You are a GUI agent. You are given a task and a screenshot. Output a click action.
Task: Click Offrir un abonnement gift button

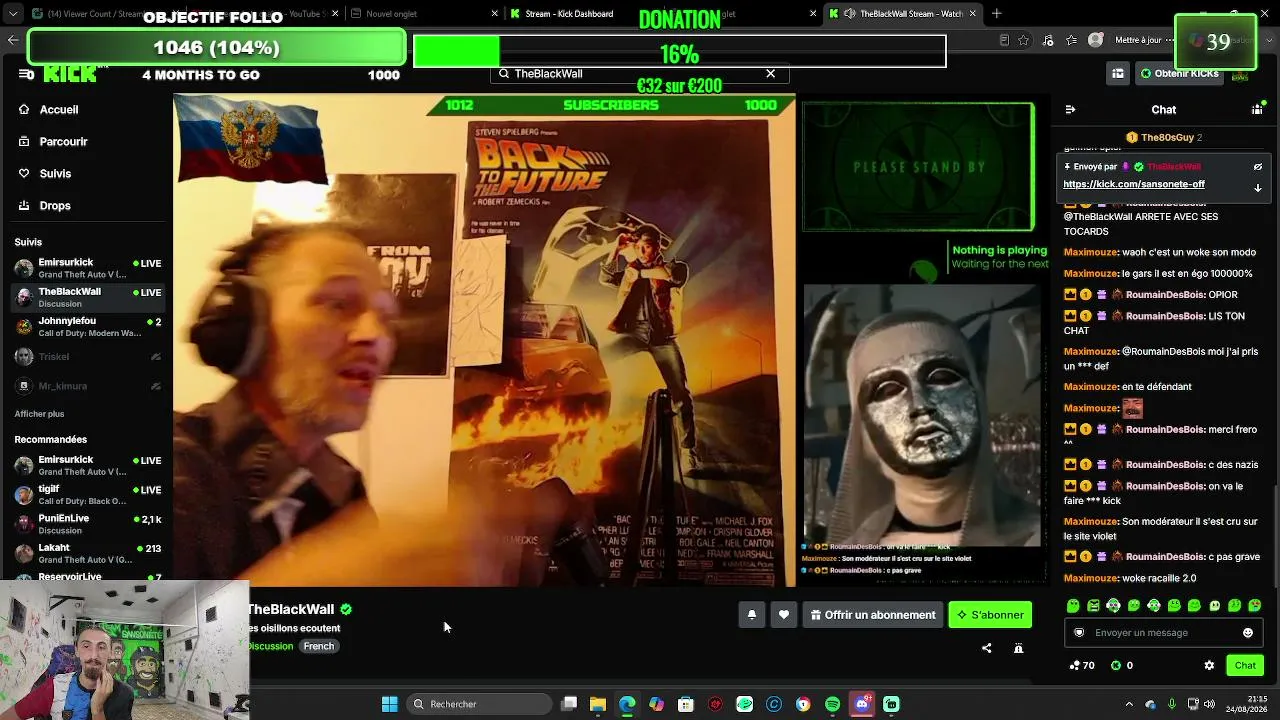coord(873,615)
